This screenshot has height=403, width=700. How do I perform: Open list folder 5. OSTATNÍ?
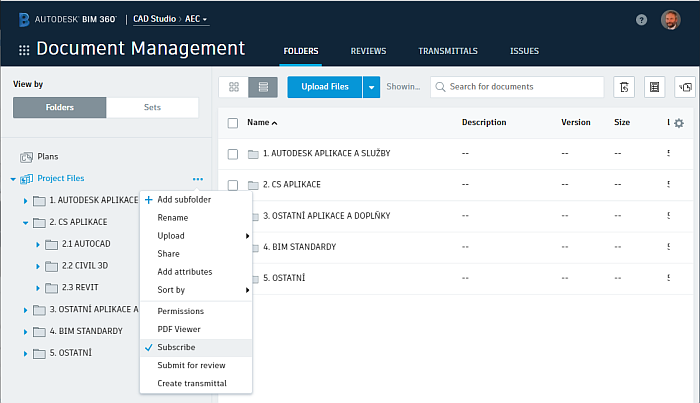(x=284, y=278)
